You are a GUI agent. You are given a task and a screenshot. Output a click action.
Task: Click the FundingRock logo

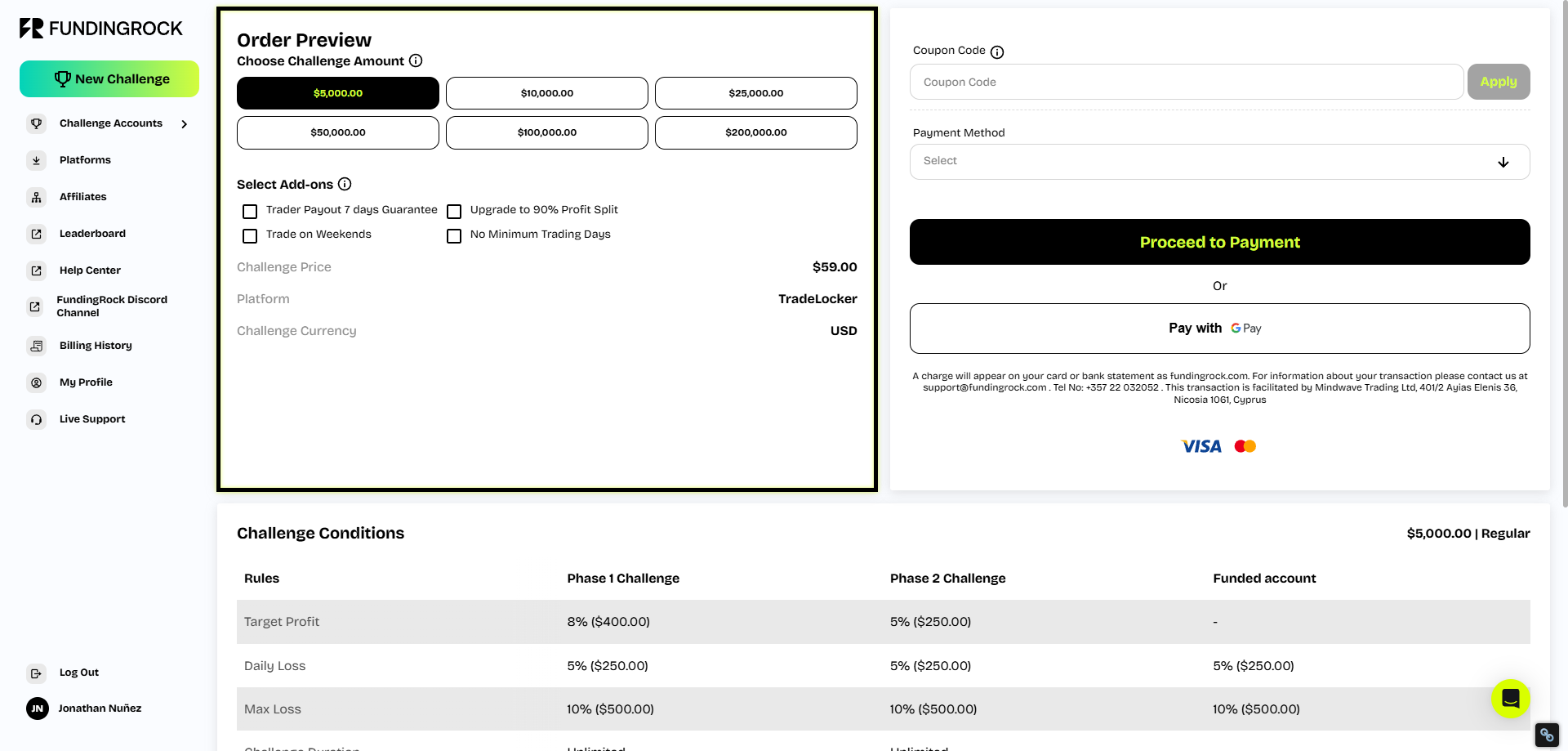[101, 29]
